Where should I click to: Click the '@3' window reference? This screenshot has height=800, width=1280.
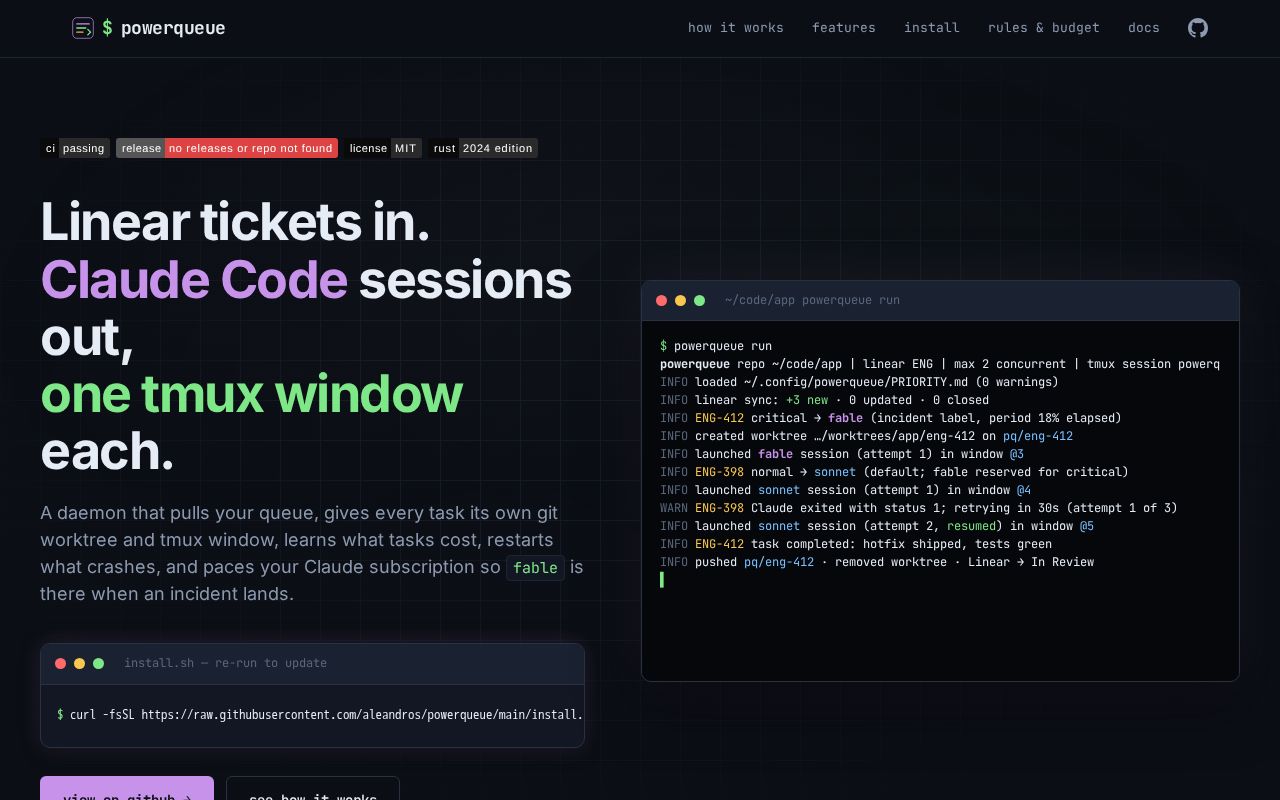coord(1016,454)
